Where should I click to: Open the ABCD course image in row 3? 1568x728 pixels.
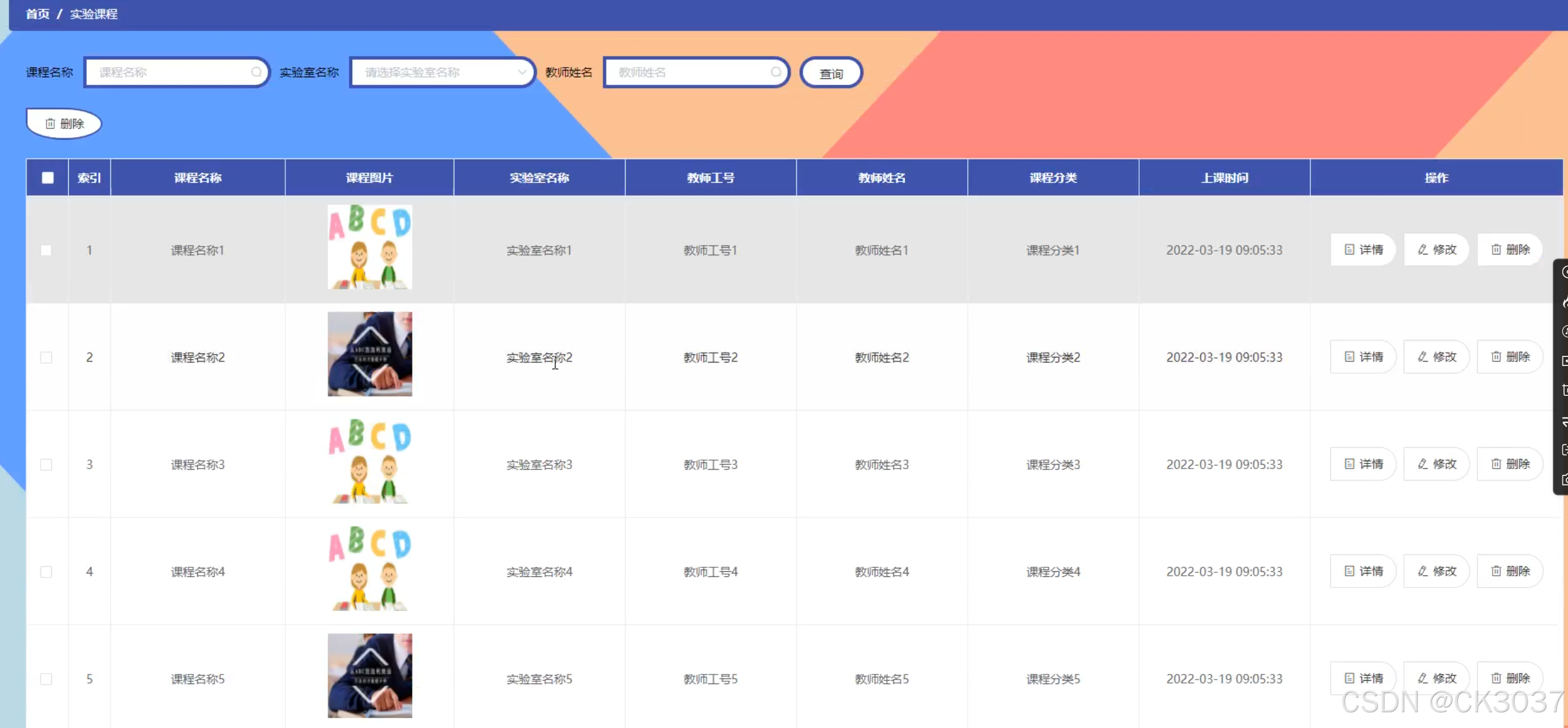click(x=370, y=462)
